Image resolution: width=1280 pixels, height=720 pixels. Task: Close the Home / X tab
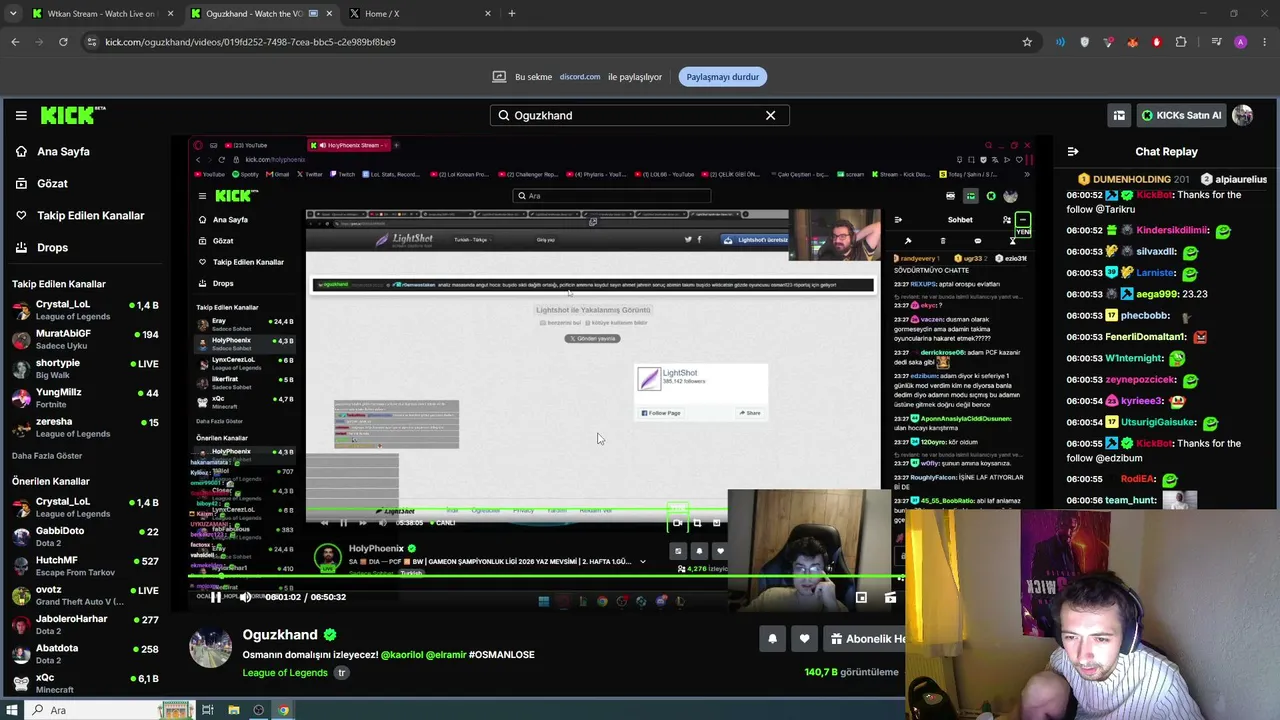tap(488, 14)
